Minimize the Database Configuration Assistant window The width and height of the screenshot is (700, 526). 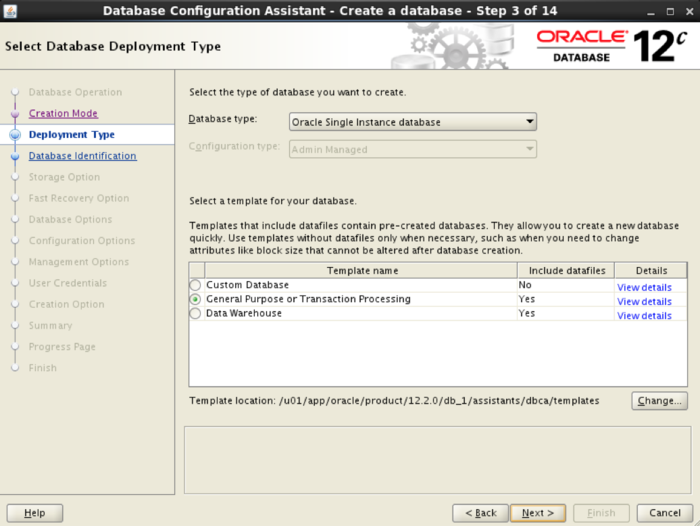(651, 12)
